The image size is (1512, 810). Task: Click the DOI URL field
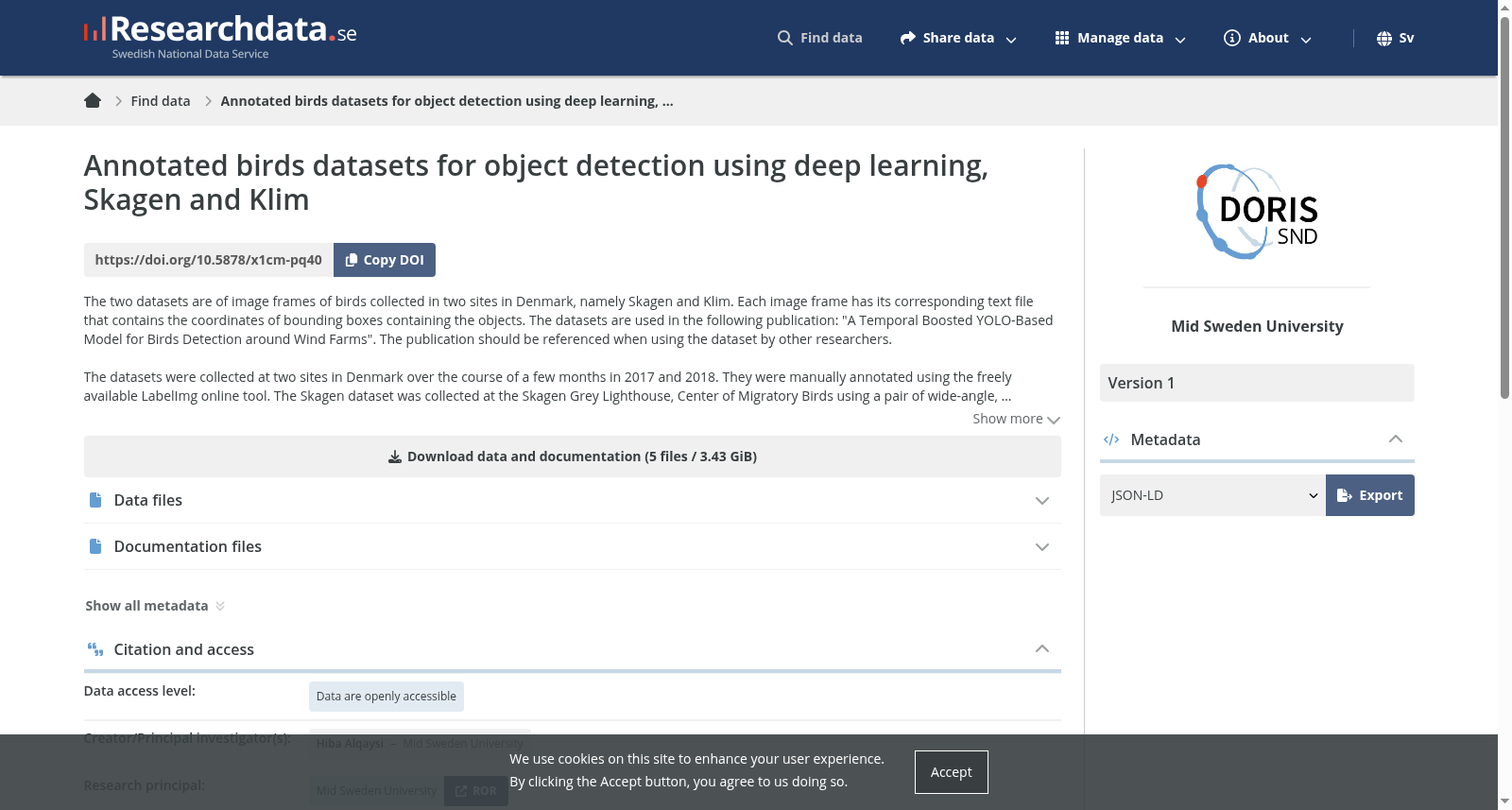pyautogui.click(x=208, y=260)
